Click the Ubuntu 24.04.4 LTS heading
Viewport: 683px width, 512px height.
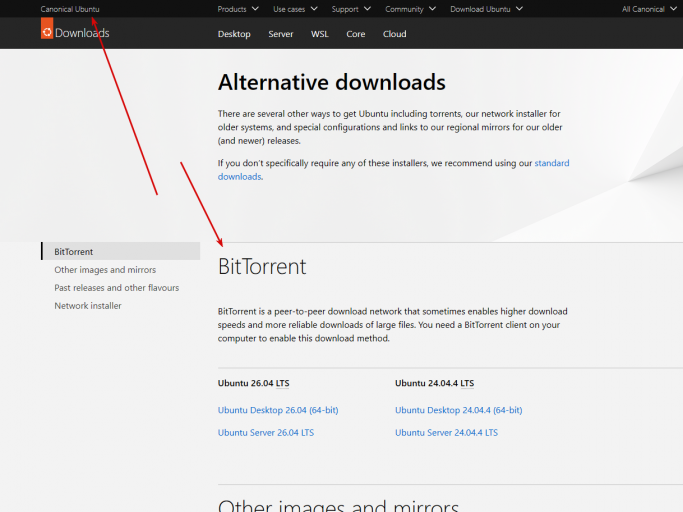434,383
